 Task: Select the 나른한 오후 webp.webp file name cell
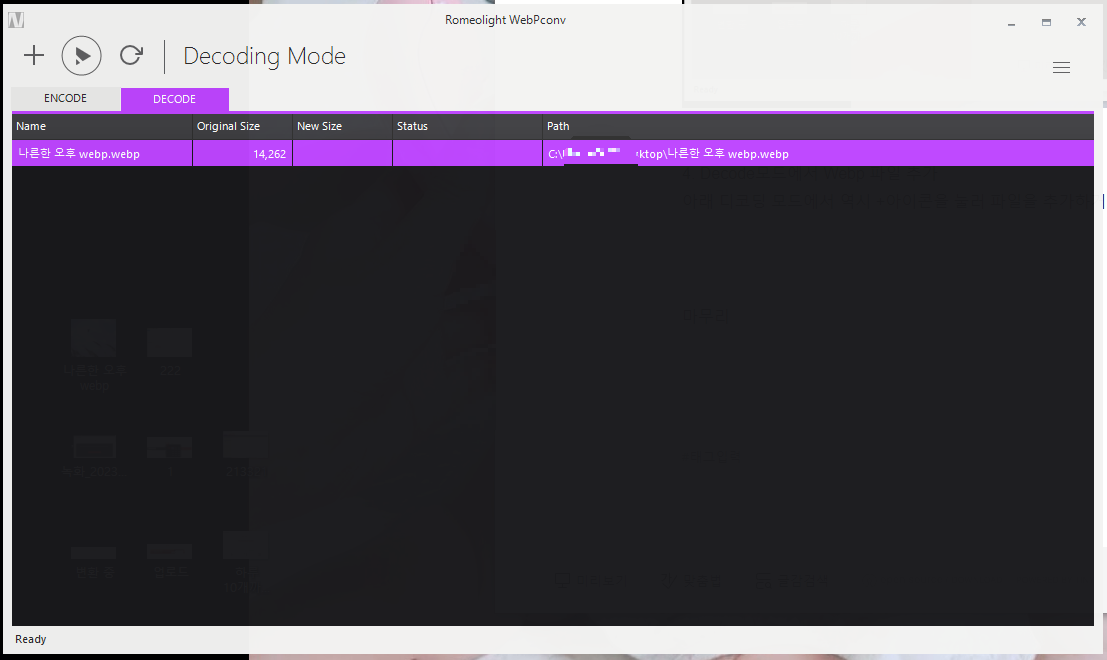[102, 153]
